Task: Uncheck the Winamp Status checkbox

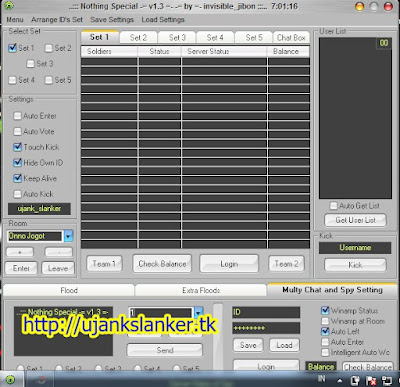Action: (325, 311)
